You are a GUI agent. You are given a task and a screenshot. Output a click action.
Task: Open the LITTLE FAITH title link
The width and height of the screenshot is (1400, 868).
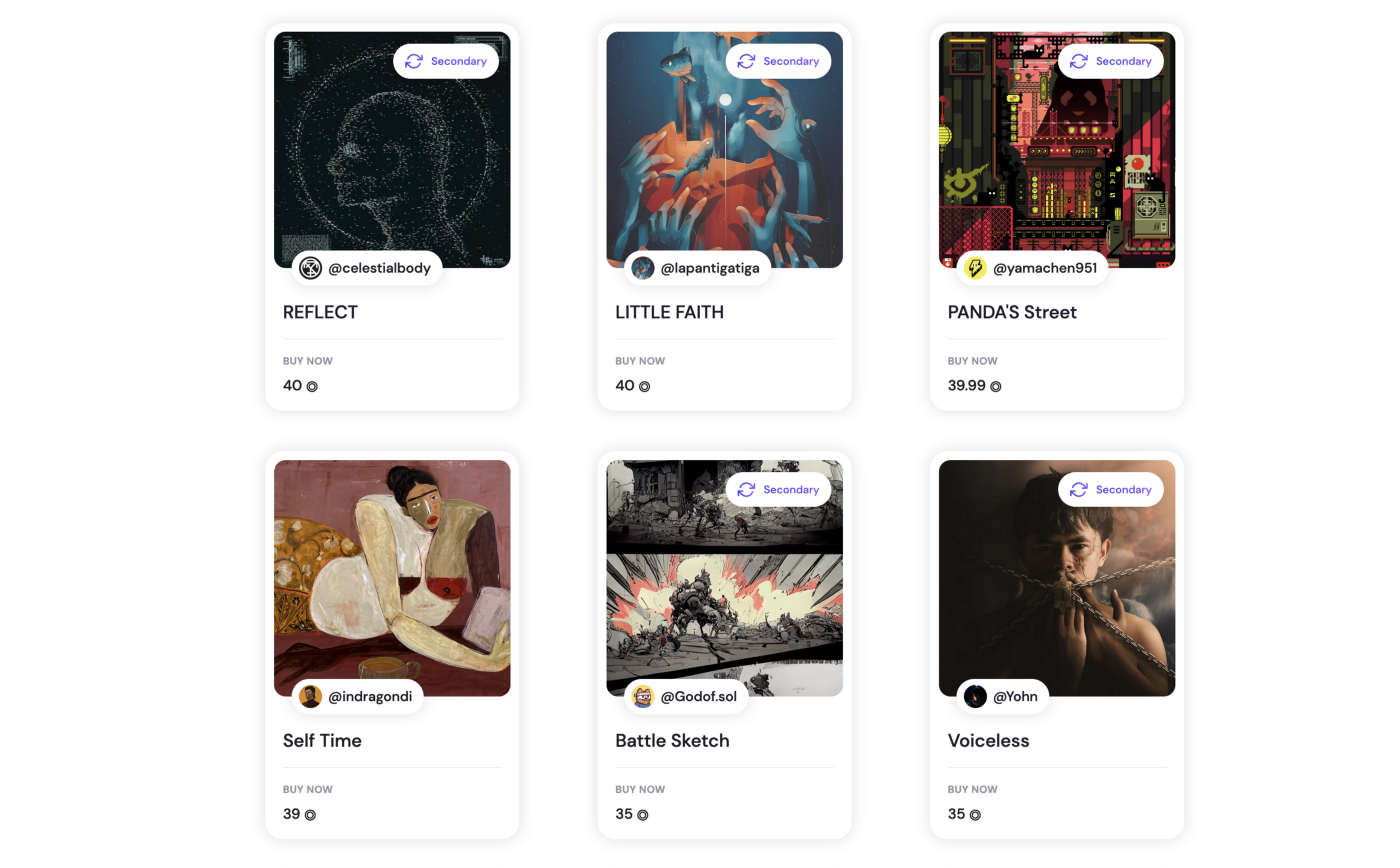coord(669,312)
